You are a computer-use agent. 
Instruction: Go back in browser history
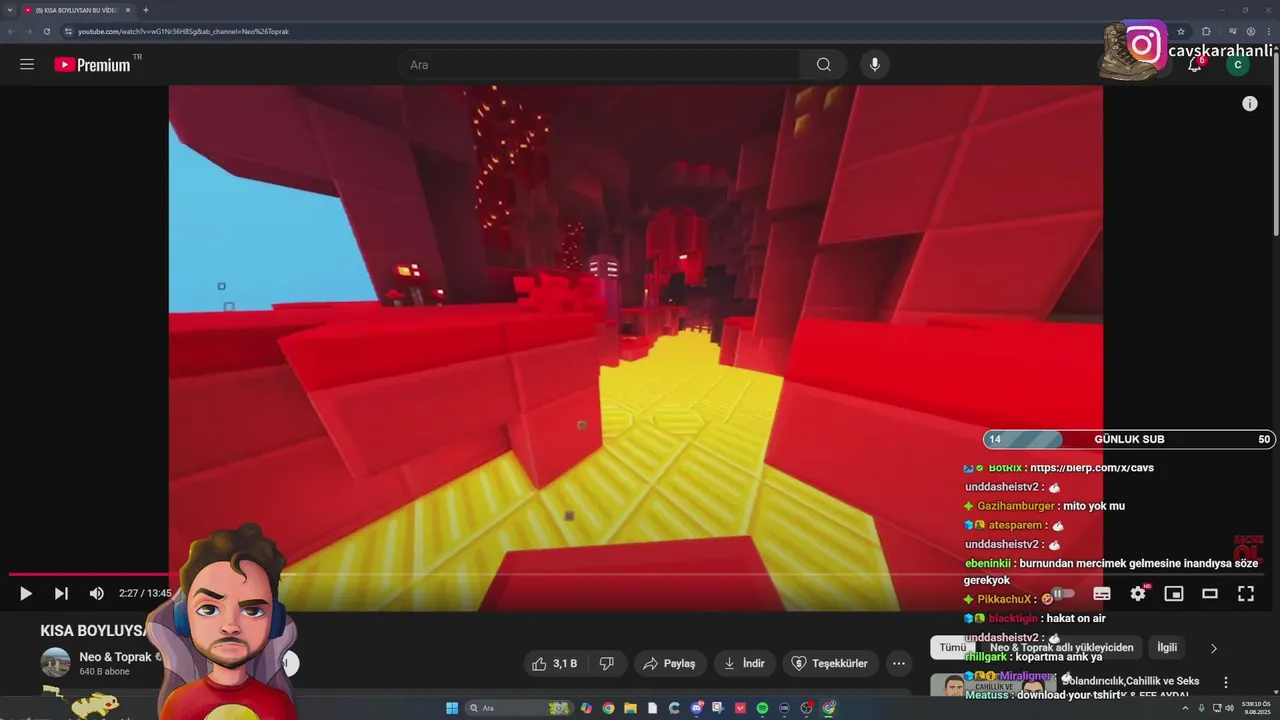pyautogui.click(x=11, y=31)
